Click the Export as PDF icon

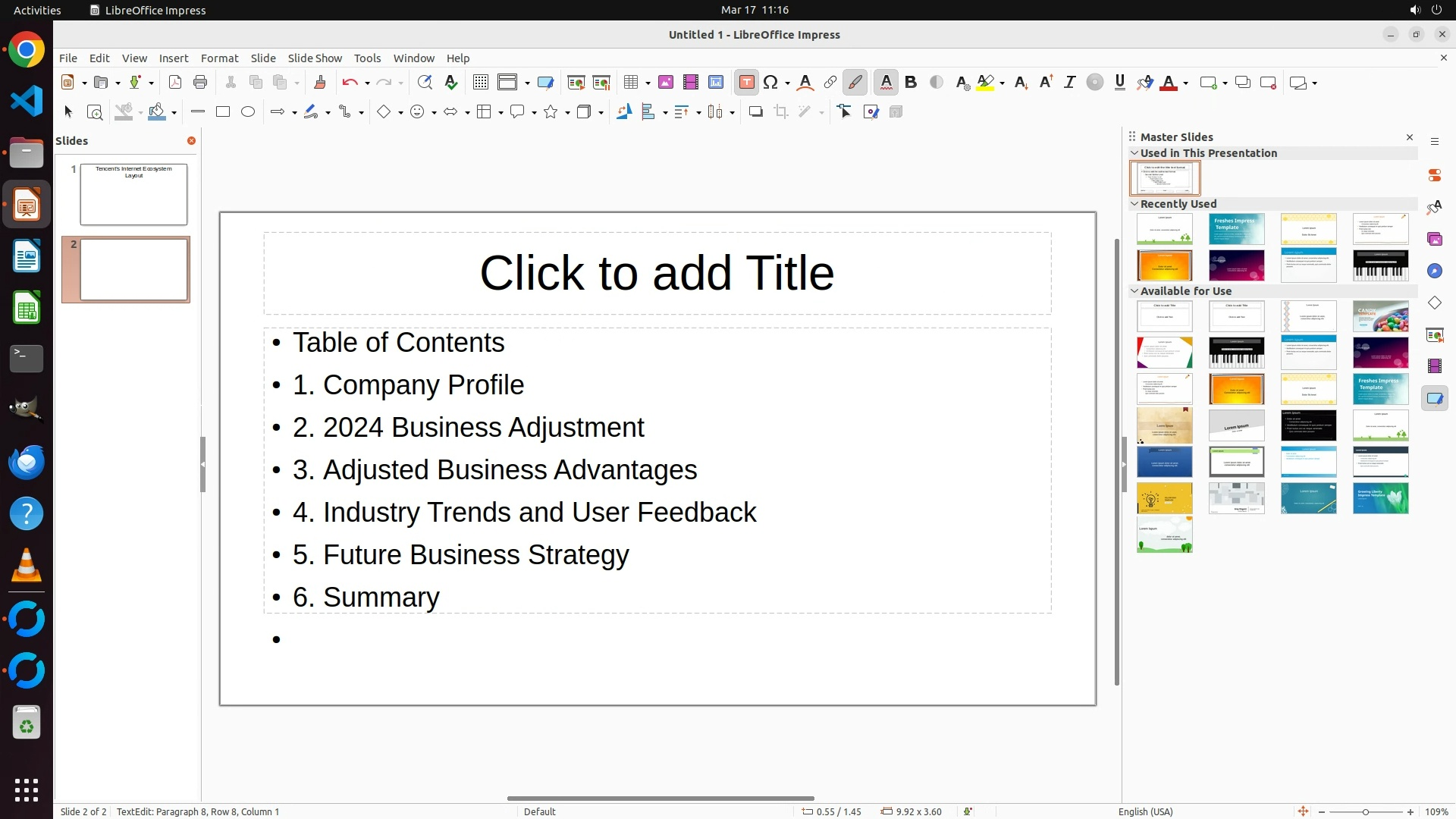(x=175, y=83)
